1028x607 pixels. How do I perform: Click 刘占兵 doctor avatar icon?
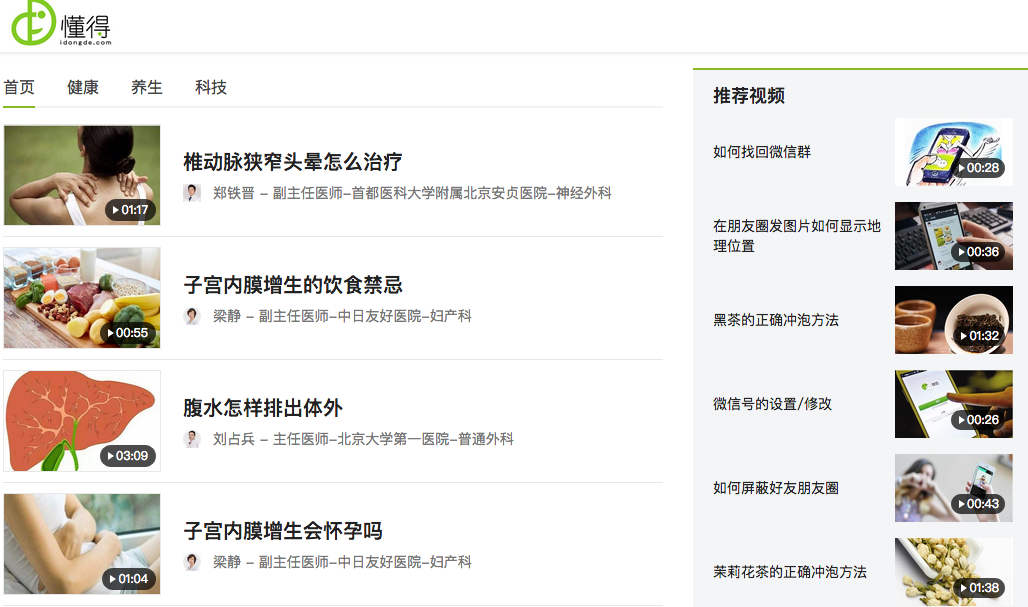191,439
